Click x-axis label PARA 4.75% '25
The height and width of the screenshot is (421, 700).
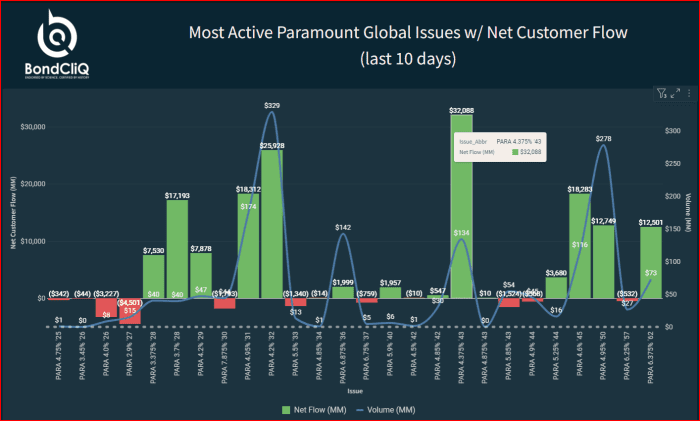pyautogui.click(x=59, y=356)
